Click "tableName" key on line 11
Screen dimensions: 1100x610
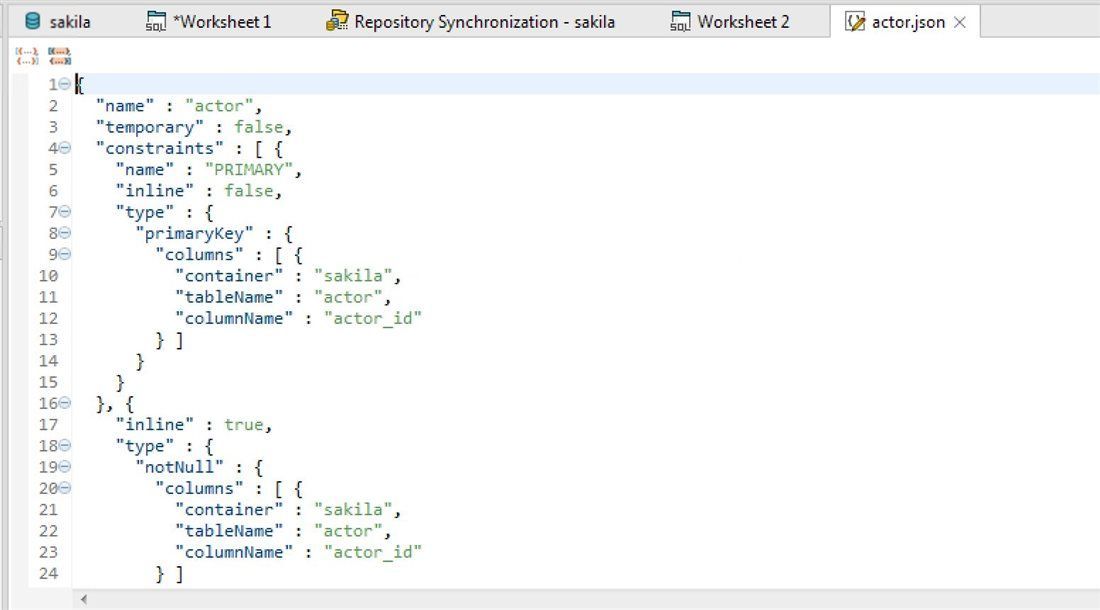[x=229, y=297]
